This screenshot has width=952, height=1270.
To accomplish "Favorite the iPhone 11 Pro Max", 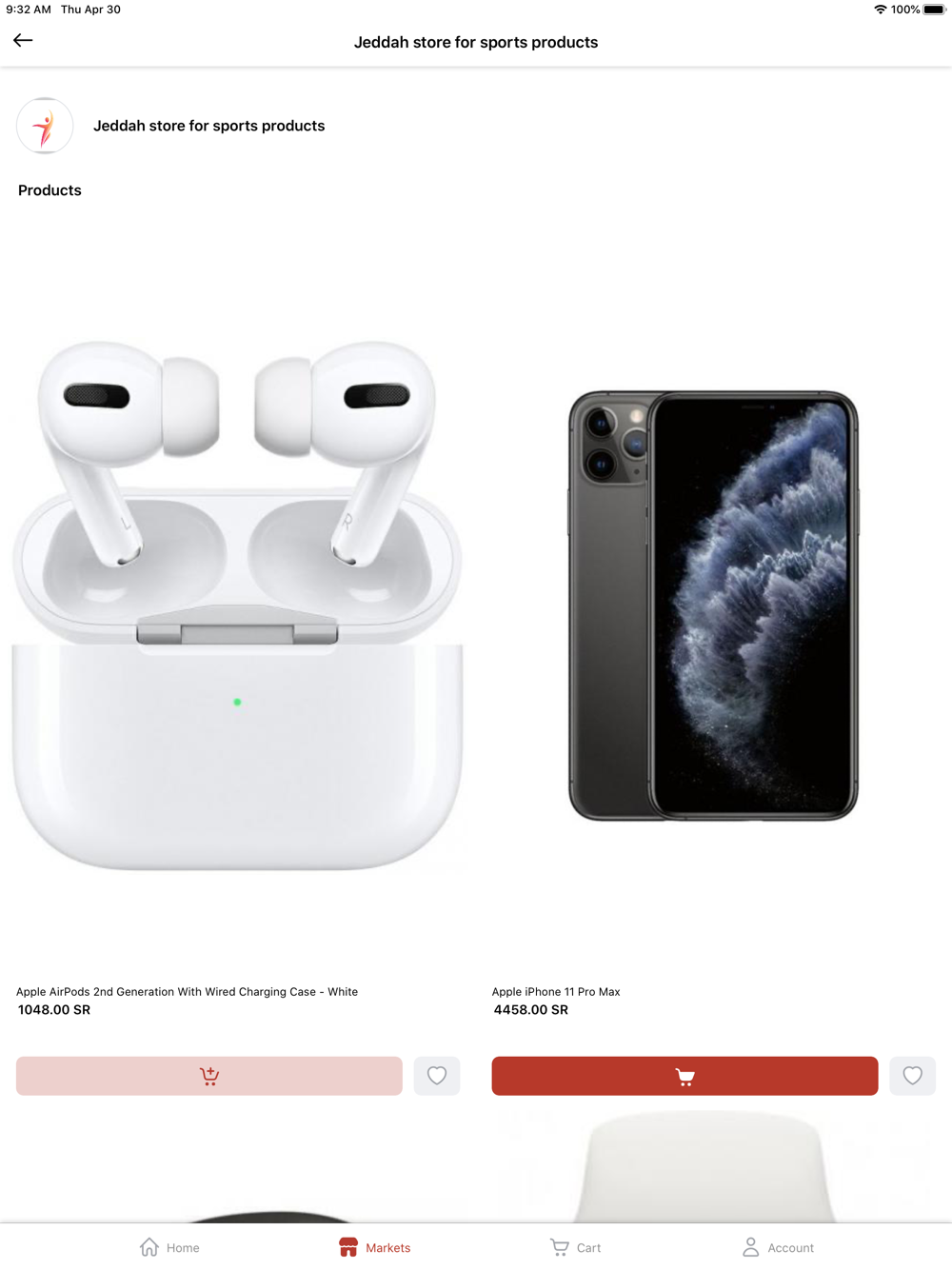I will (913, 1076).
